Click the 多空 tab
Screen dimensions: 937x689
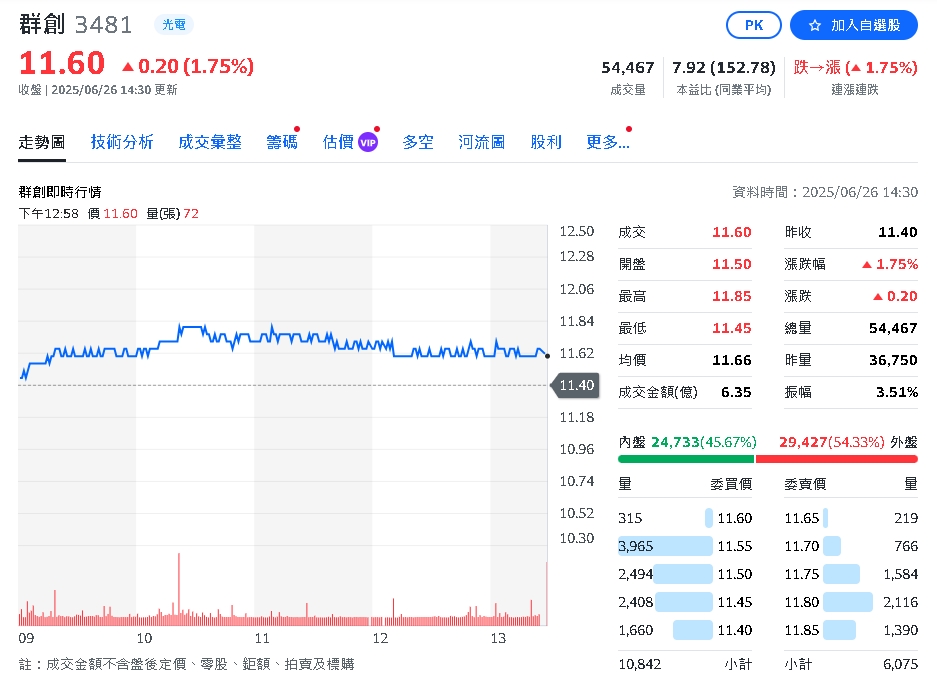pos(417,142)
